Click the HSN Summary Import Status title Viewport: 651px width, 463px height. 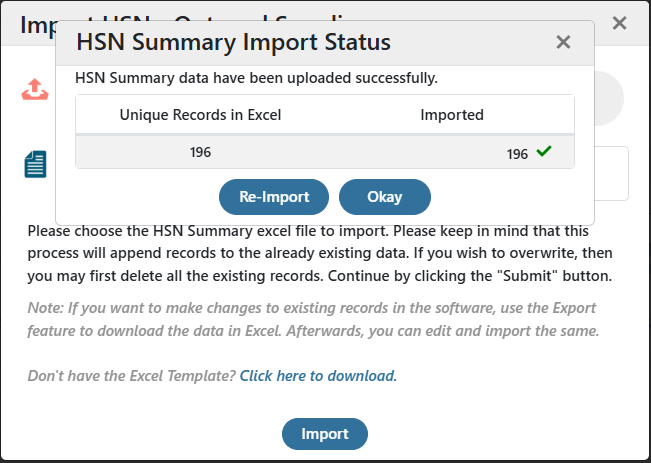click(x=233, y=42)
